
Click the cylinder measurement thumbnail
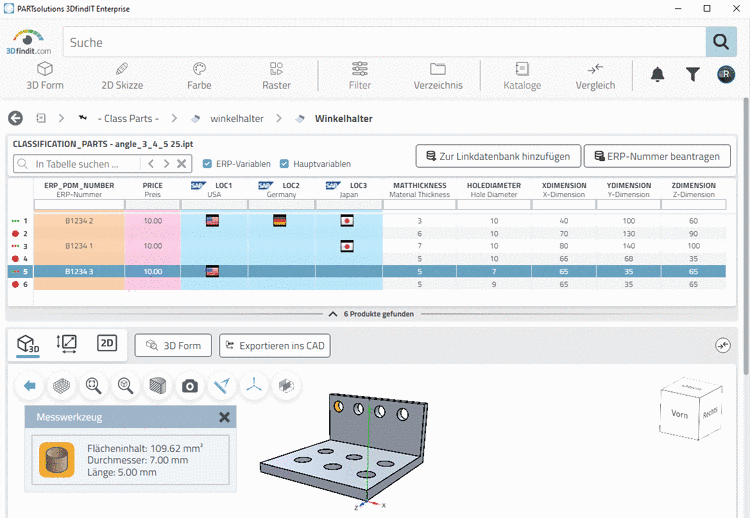click(56, 460)
